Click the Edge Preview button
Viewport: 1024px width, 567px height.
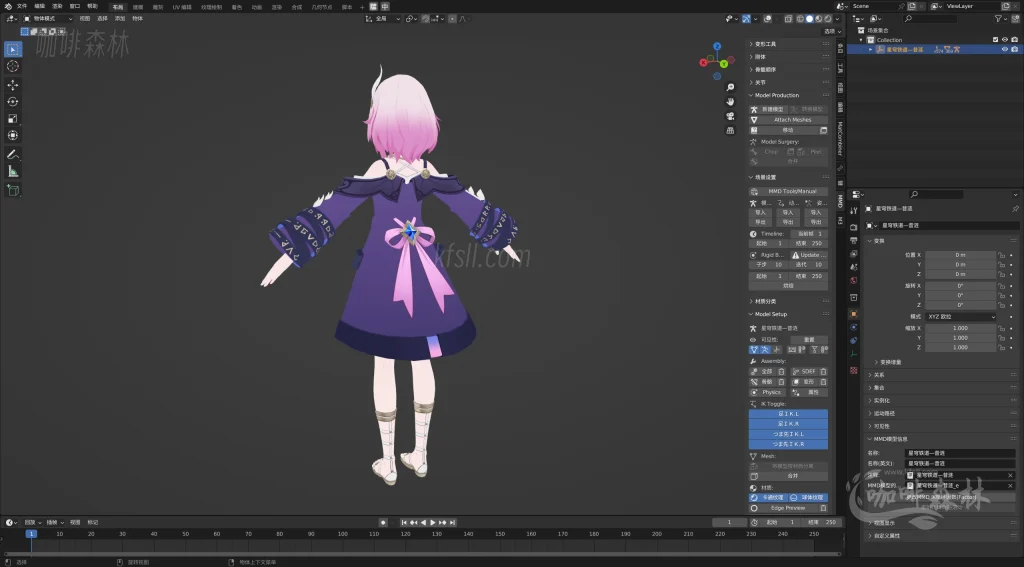coord(783,508)
